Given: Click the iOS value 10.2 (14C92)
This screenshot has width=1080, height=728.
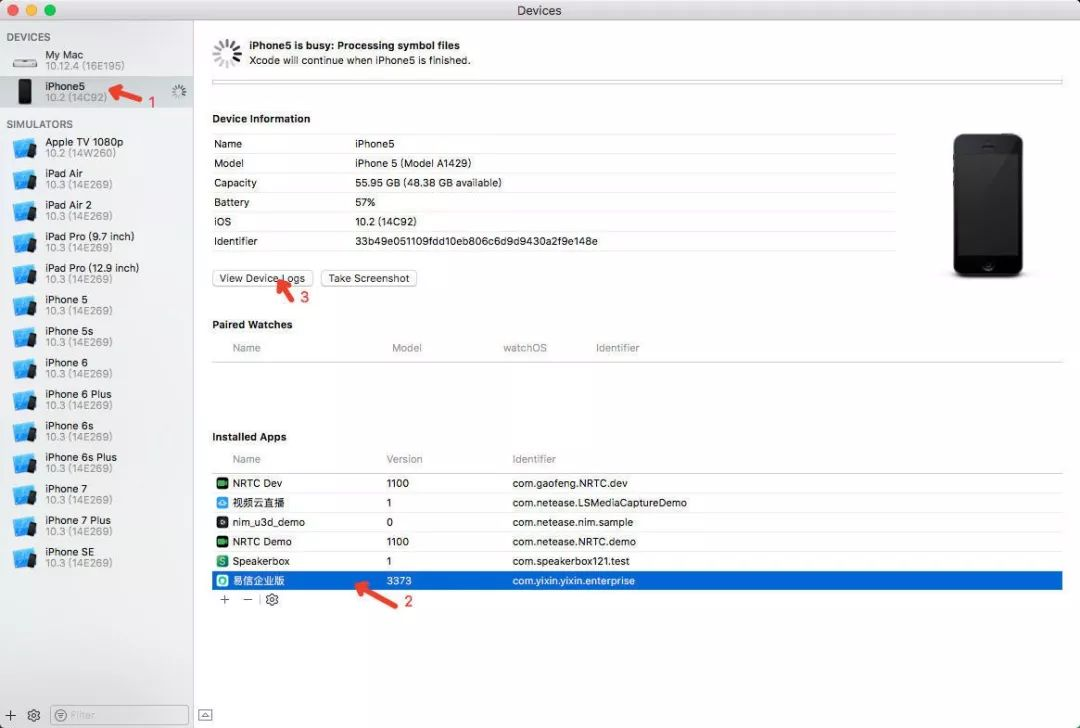Looking at the screenshot, I should click(x=386, y=222).
